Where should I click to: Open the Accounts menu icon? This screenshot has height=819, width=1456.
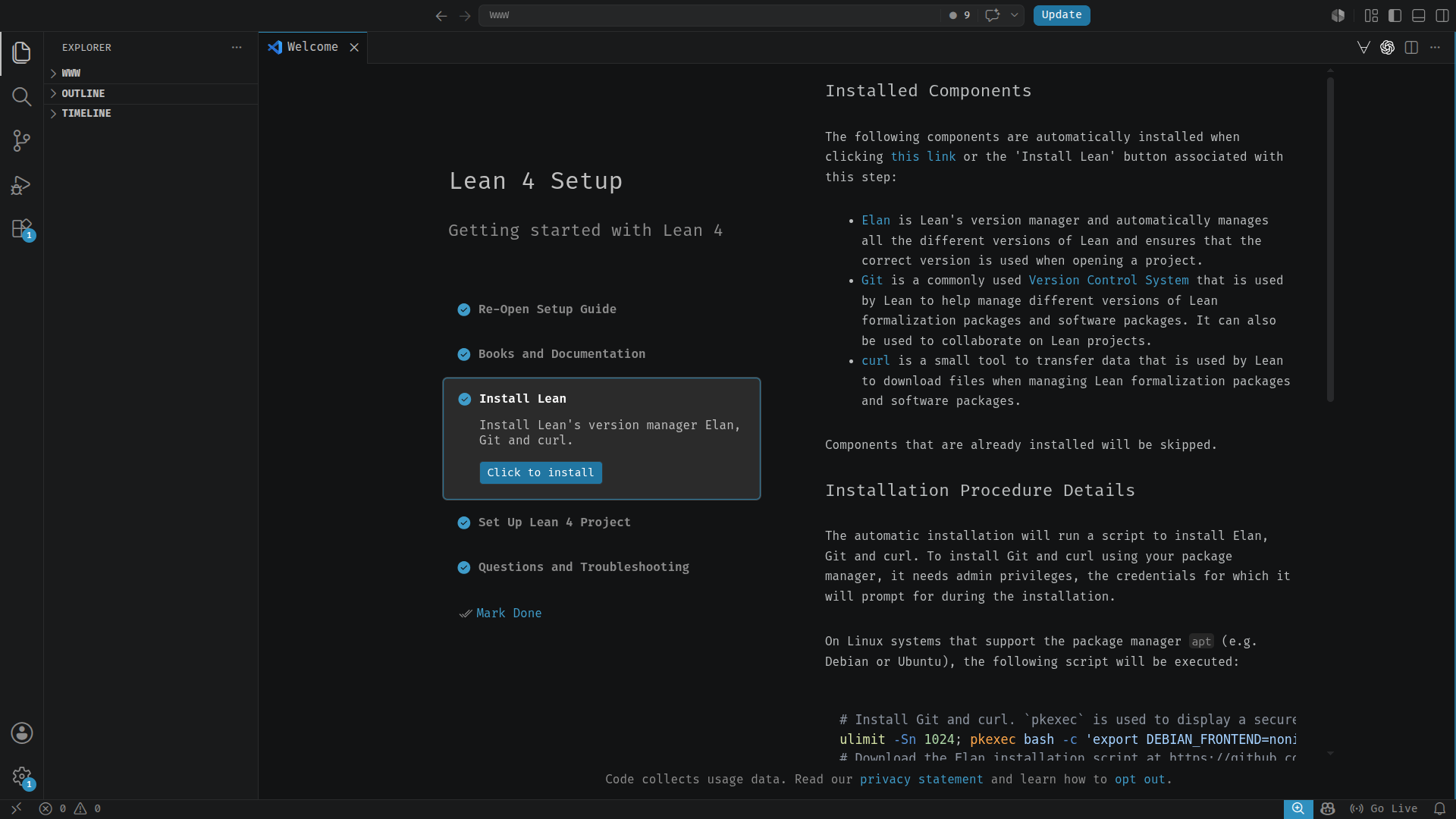pyautogui.click(x=21, y=733)
